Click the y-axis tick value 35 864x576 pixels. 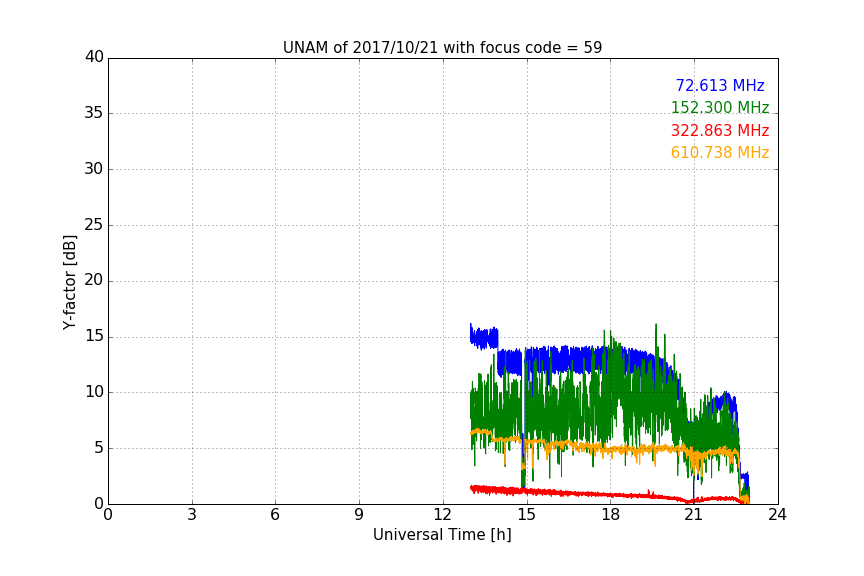94,113
